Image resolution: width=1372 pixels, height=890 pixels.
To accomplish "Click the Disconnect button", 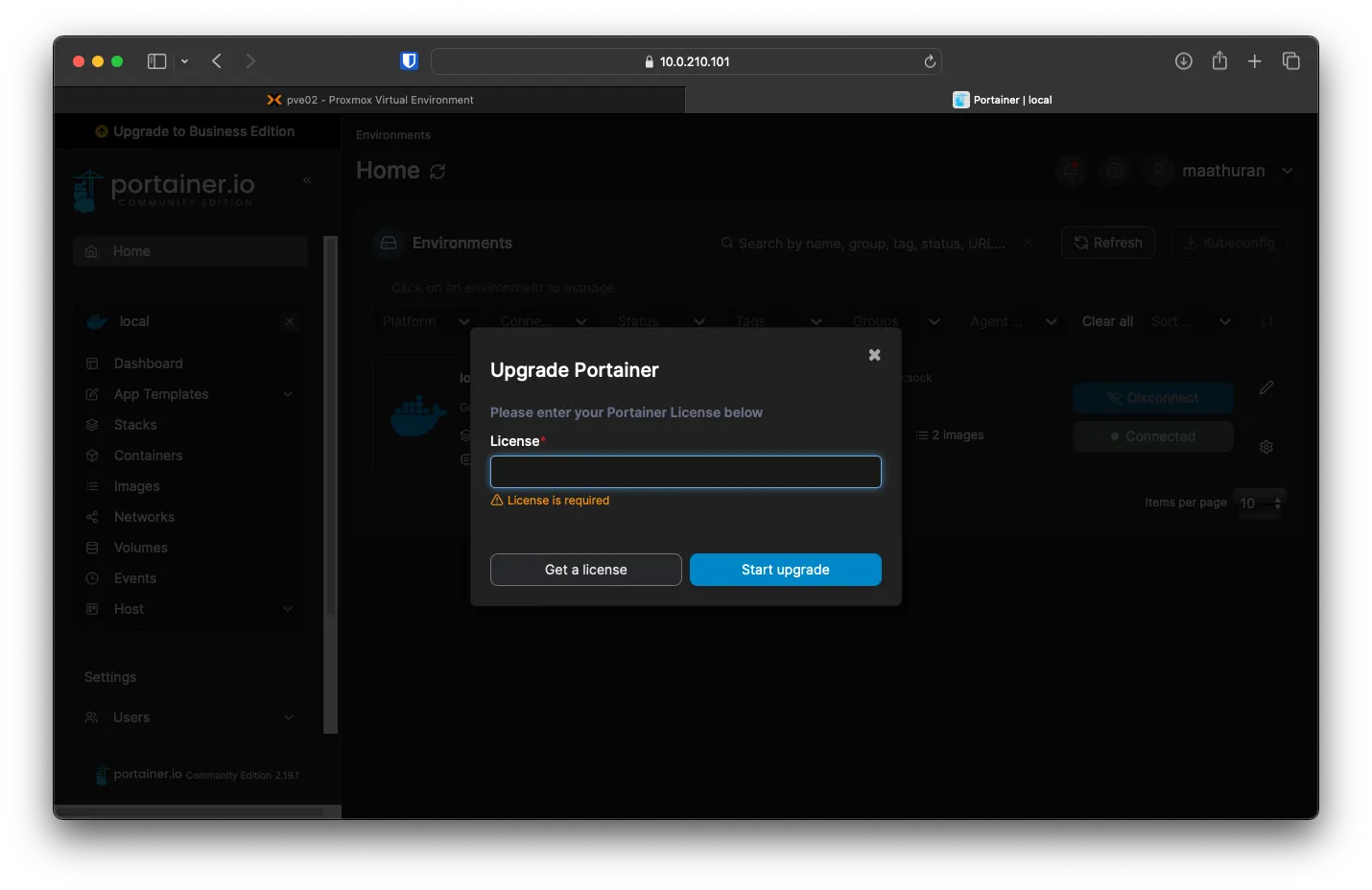I will click(1153, 398).
